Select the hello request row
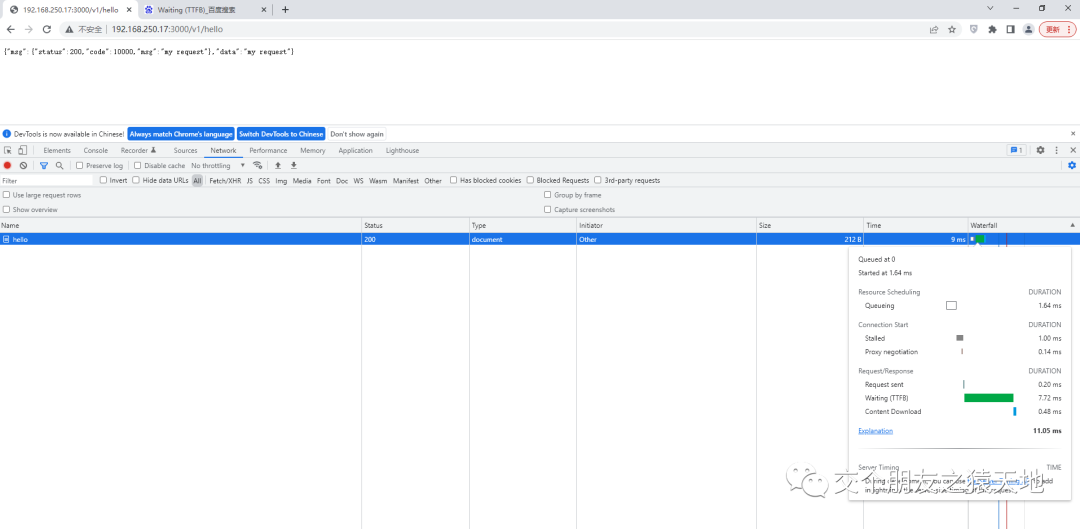 [x=540, y=239]
